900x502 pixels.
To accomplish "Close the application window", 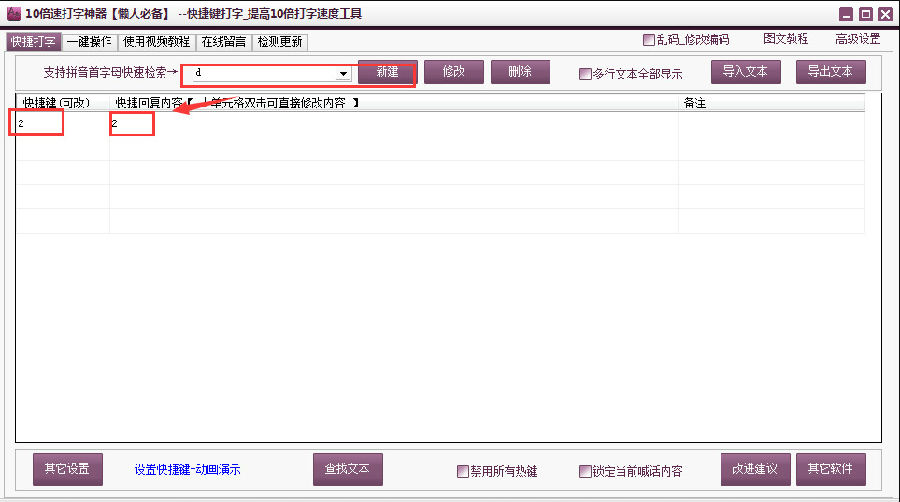I will pyautogui.click(x=886, y=14).
